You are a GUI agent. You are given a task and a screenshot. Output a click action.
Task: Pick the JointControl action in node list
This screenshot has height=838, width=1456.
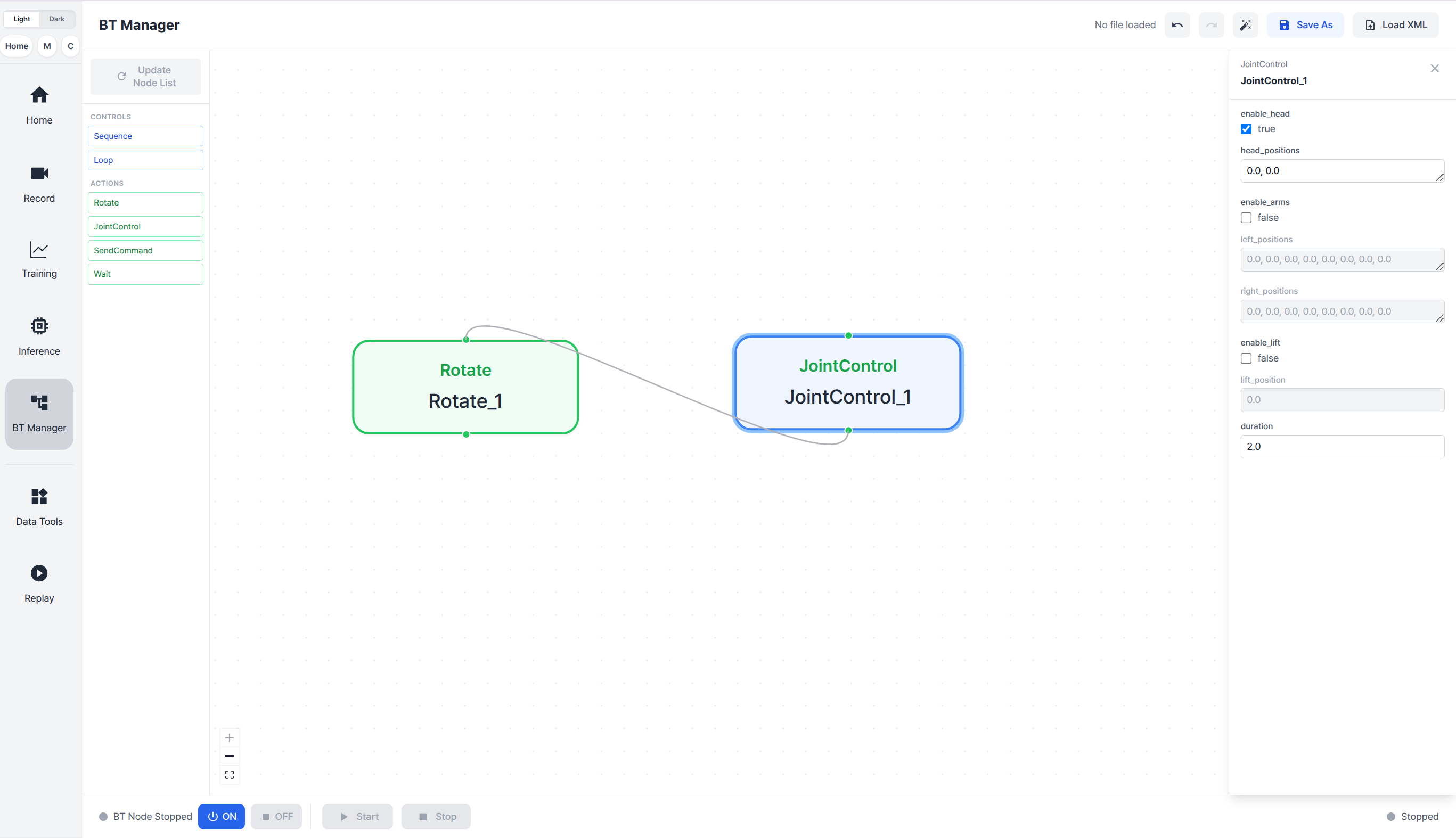(146, 226)
